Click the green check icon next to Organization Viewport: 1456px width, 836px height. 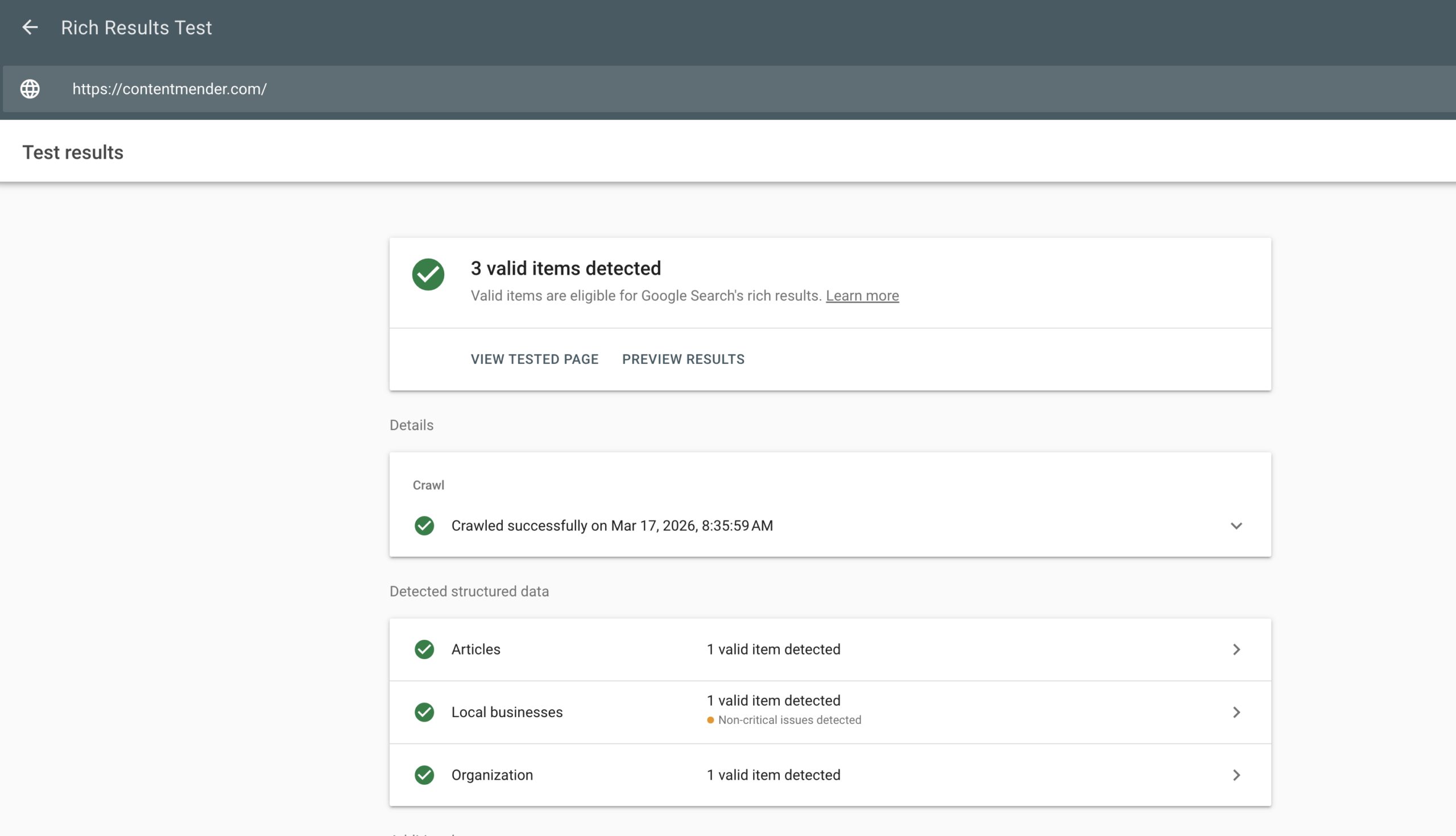click(x=424, y=775)
